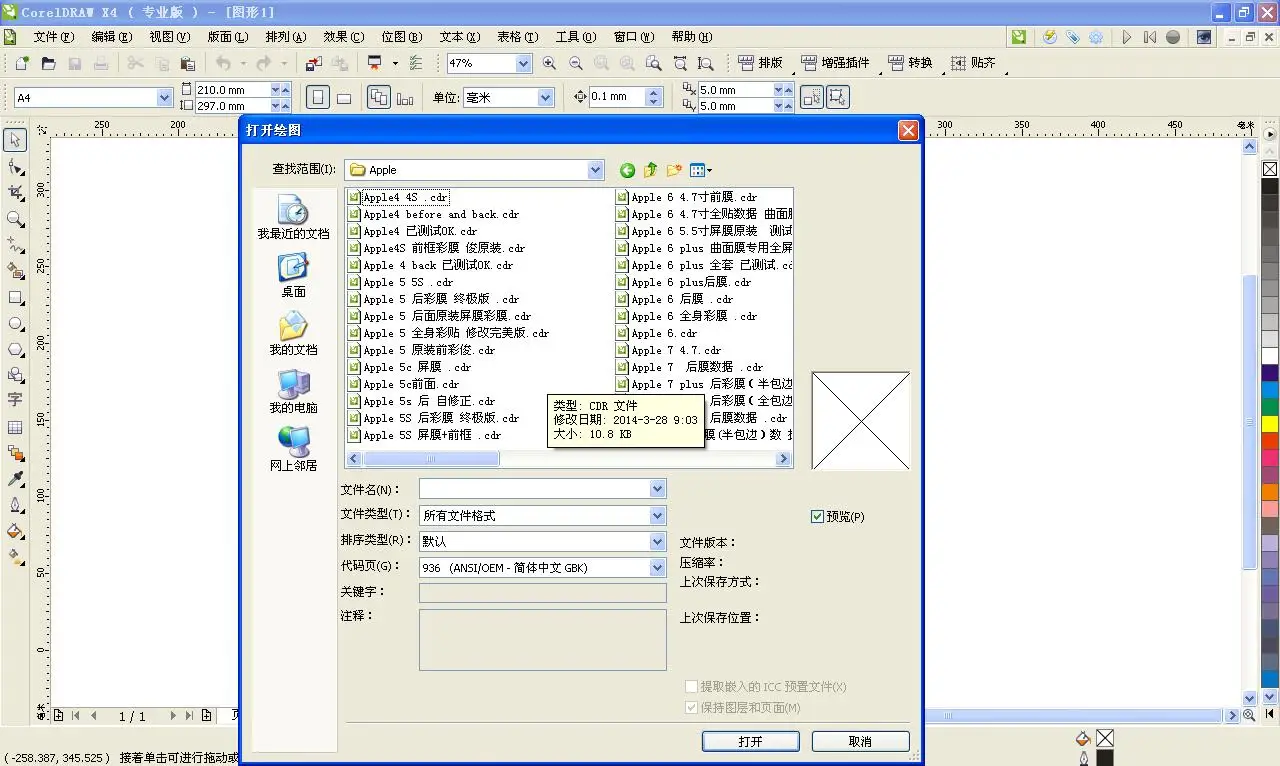Expand the Code page (代码页) dropdown
Viewport: 1280px width, 766px height.
pyautogui.click(x=657, y=567)
